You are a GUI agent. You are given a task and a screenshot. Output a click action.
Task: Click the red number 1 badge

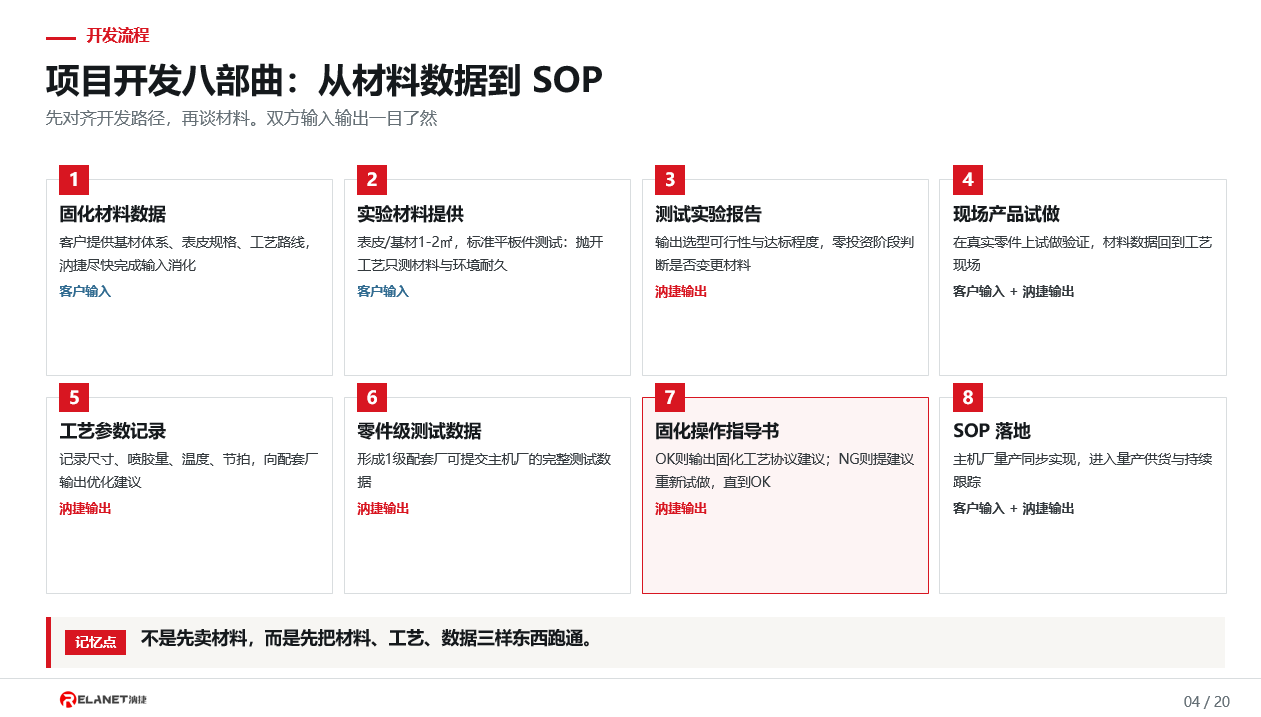(x=74, y=180)
